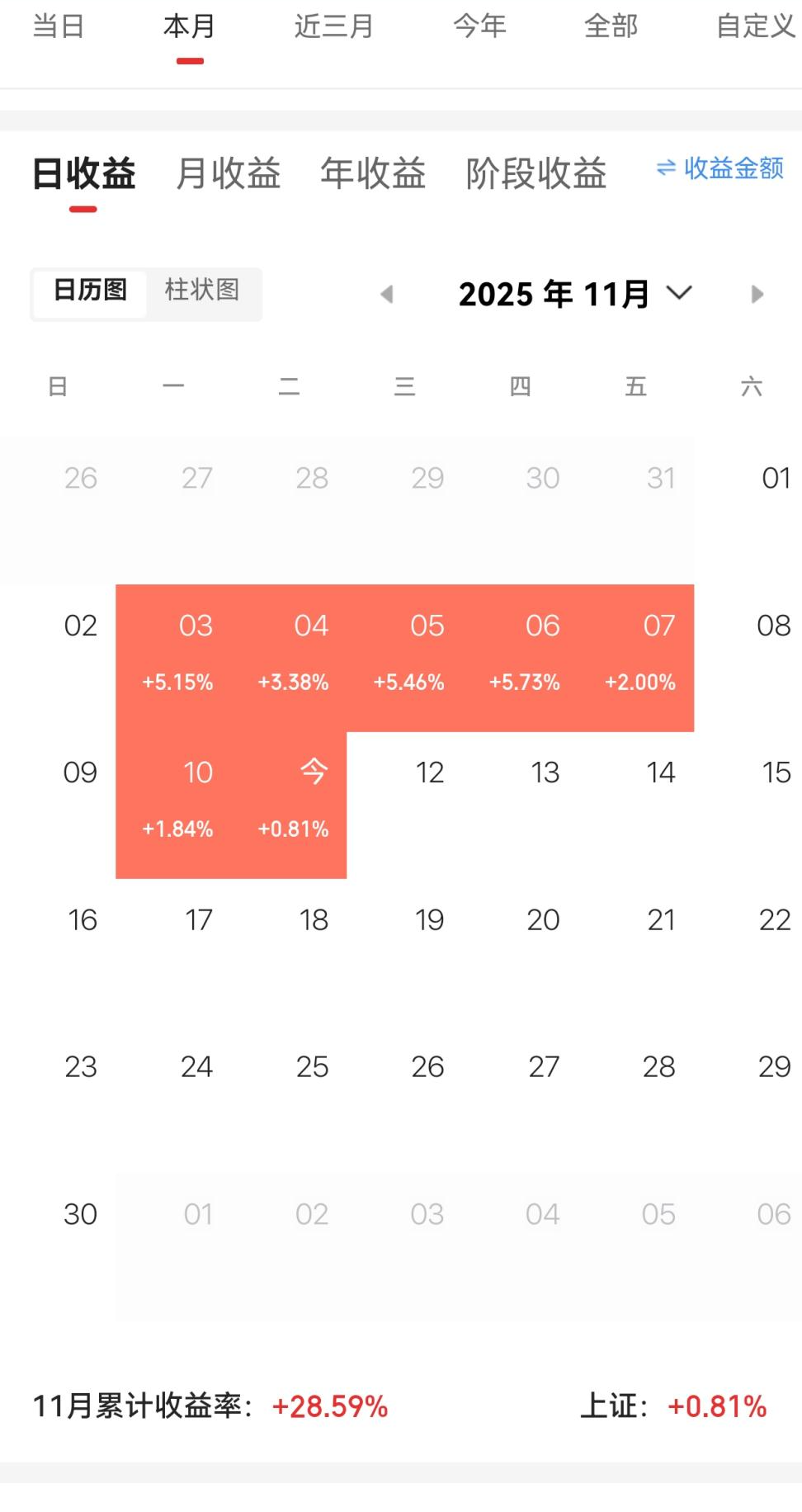Expand the 2025年11月 month dropdown

click(x=554, y=295)
